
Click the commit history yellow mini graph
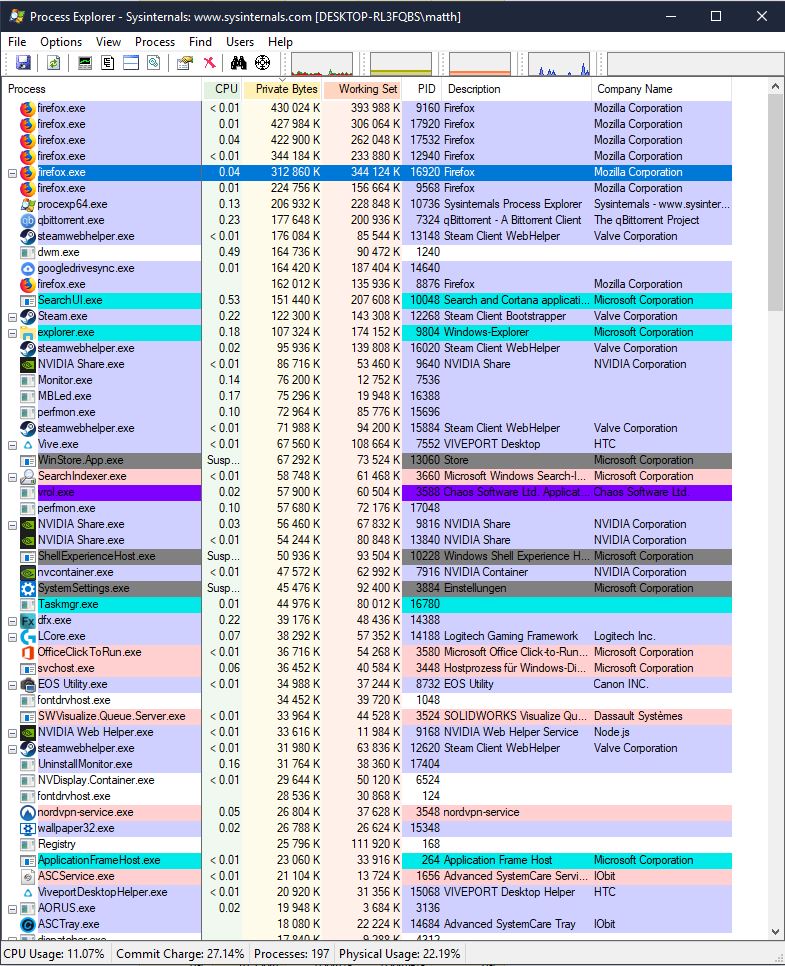click(401, 64)
